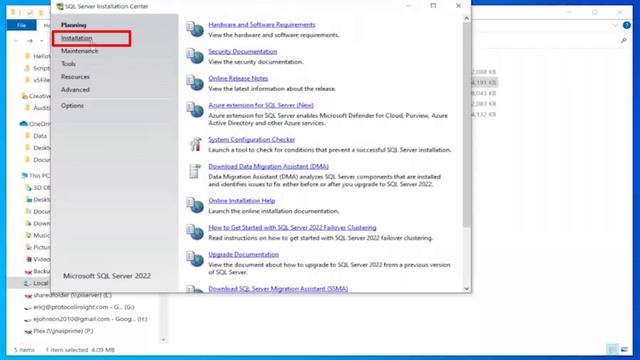
Task: Switch File Explorer to details view icon
Action: coord(612,349)
